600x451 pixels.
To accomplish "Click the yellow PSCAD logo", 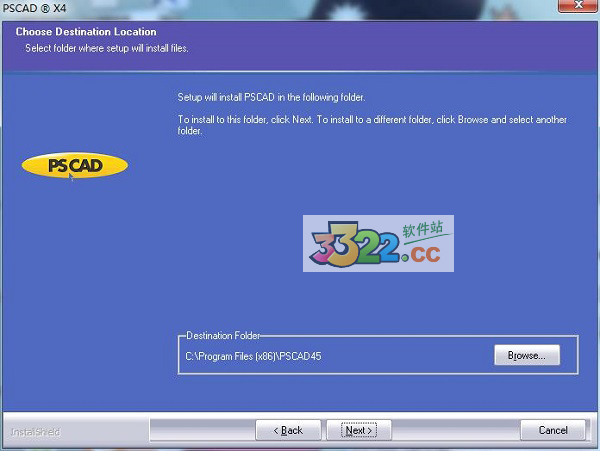I will tap(75, 165).
